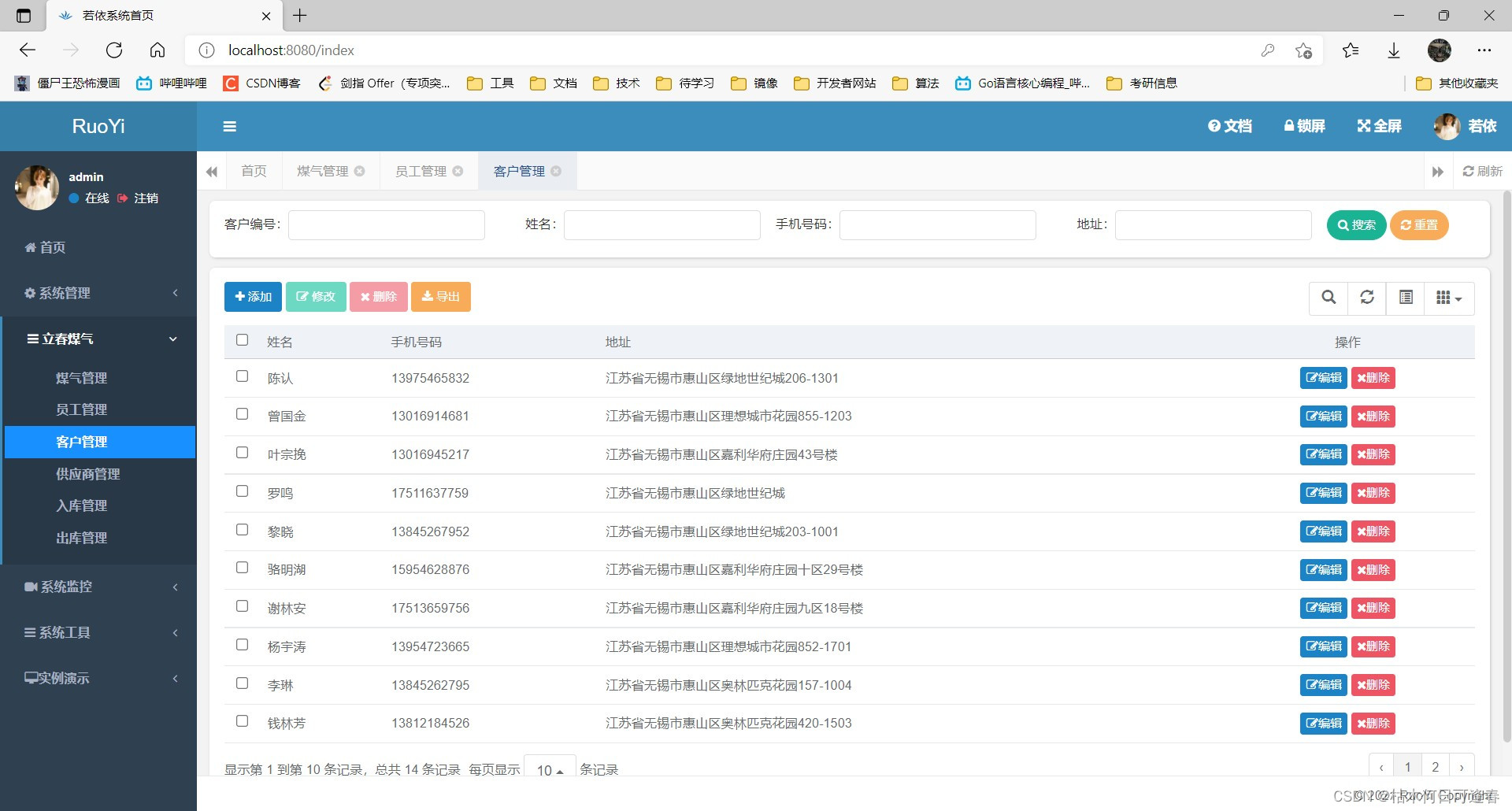Refresh the tab with the 刷新 button
The height and width of the screenshot is (811, 1512).
(1483, 171)
